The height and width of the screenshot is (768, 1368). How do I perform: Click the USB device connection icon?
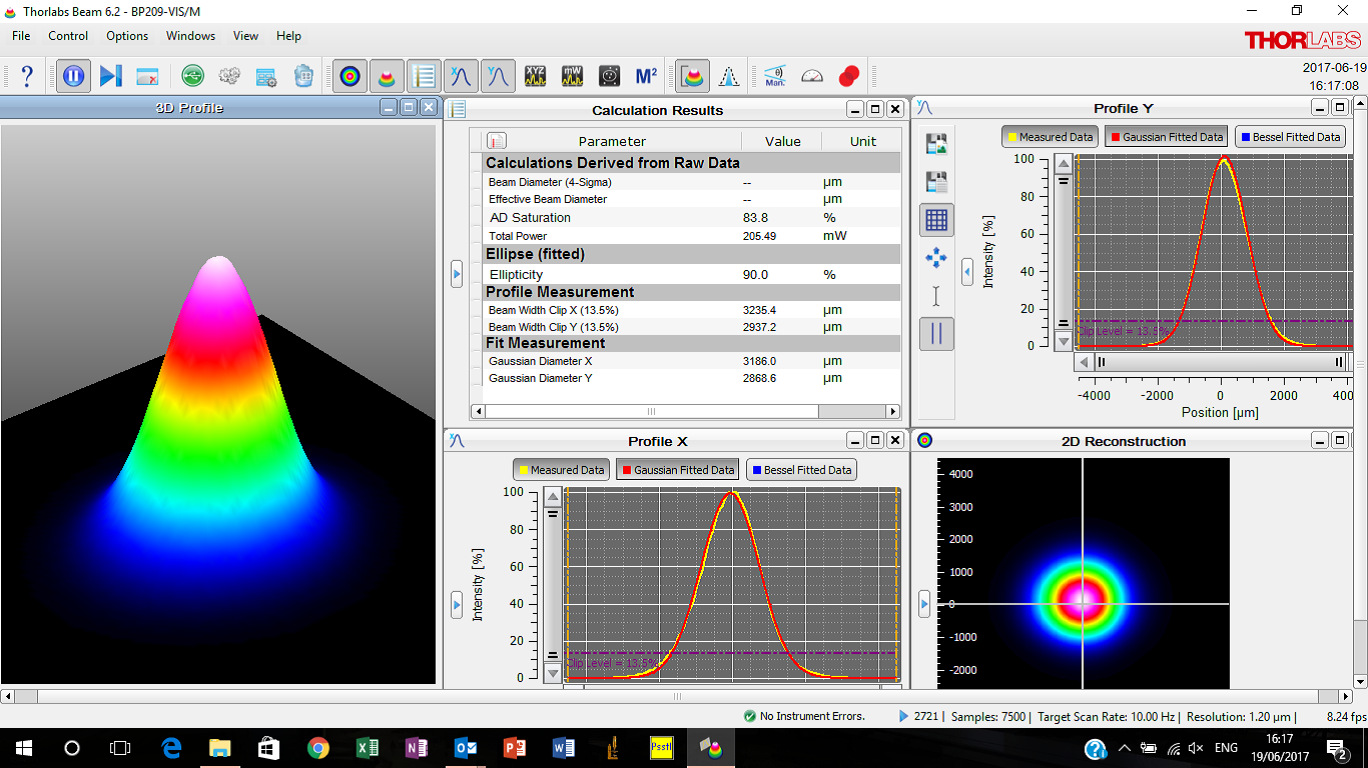pos(193,76)
